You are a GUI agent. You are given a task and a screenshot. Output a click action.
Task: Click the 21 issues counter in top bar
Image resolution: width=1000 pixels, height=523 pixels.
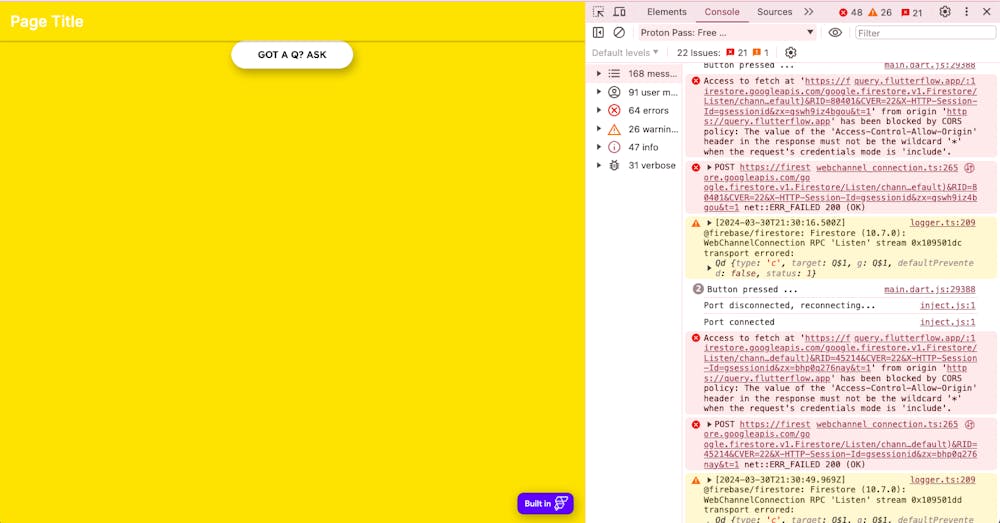(911, 12)
